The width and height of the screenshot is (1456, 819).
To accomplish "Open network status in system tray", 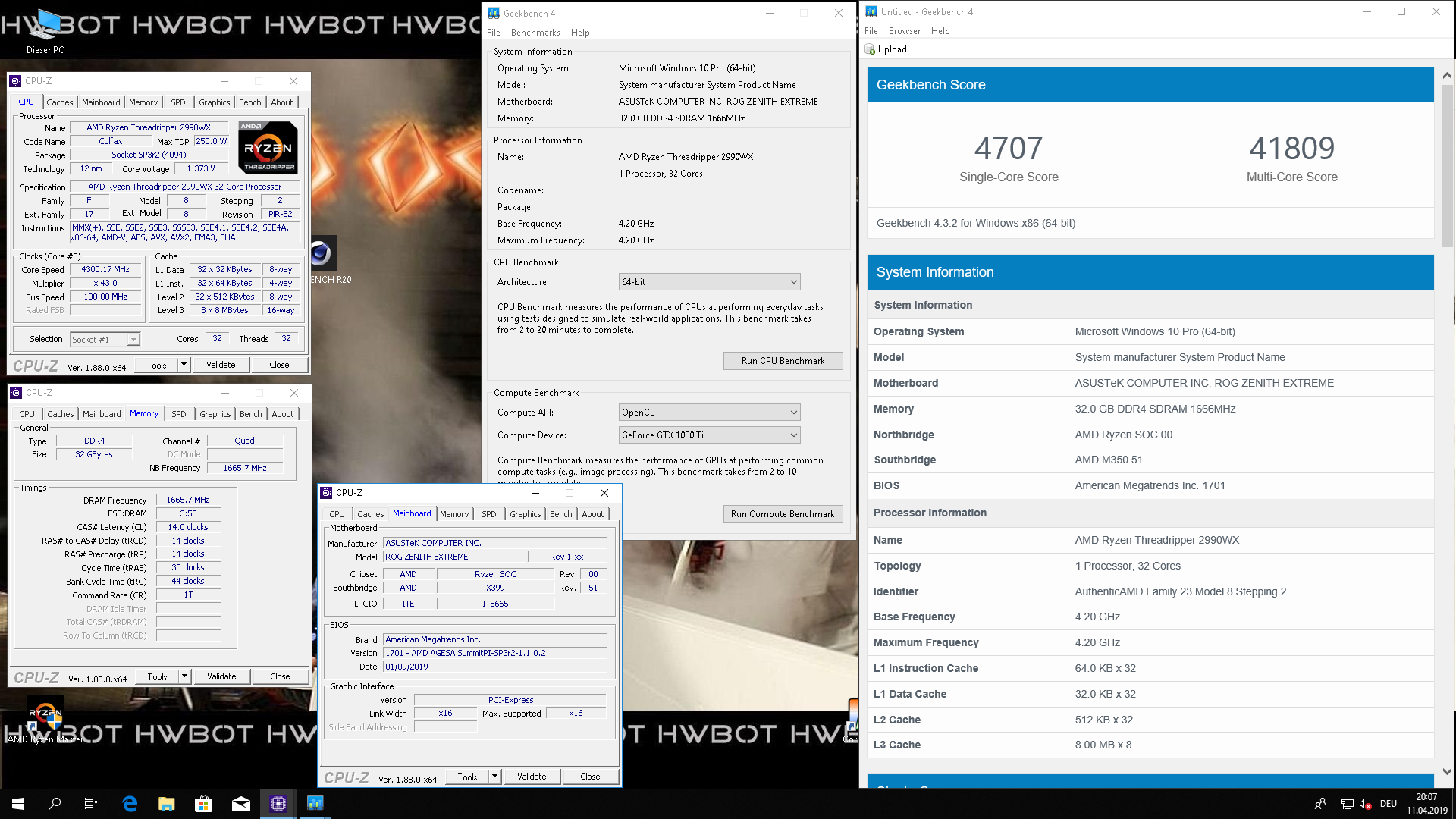I will (1347, 804).
